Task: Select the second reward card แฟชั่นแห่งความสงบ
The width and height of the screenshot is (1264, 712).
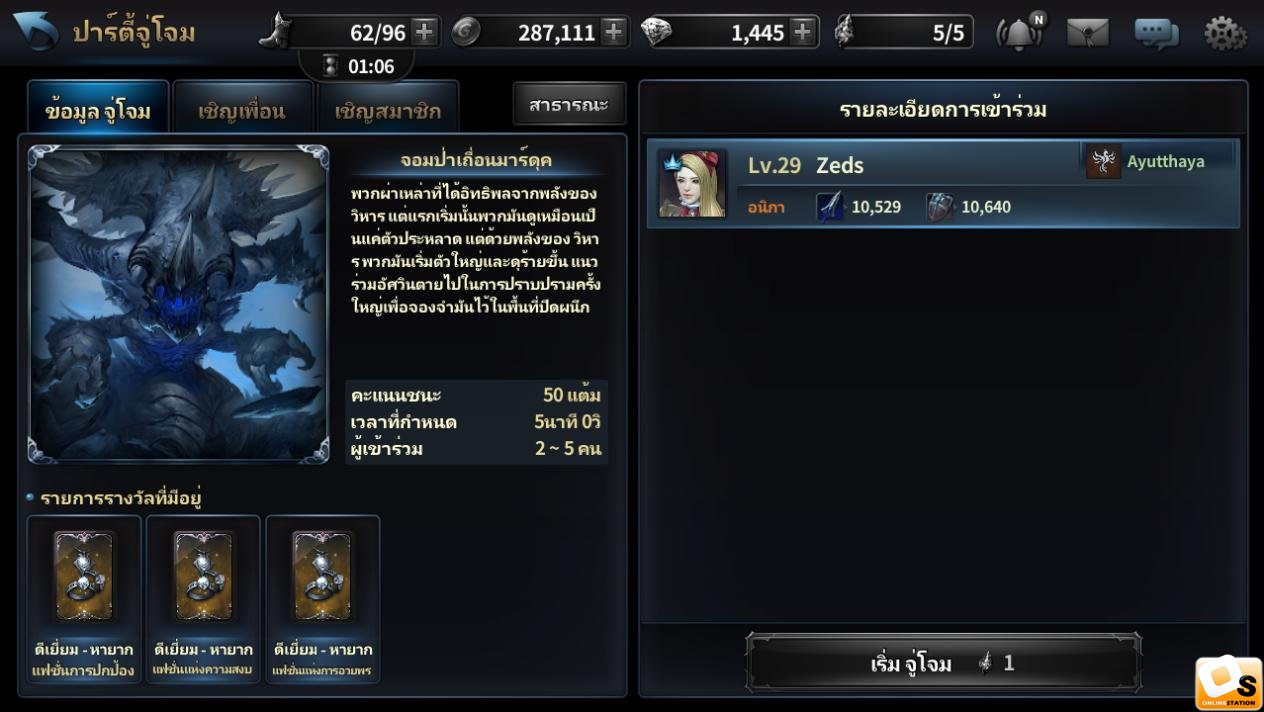Action: point(203,599)
